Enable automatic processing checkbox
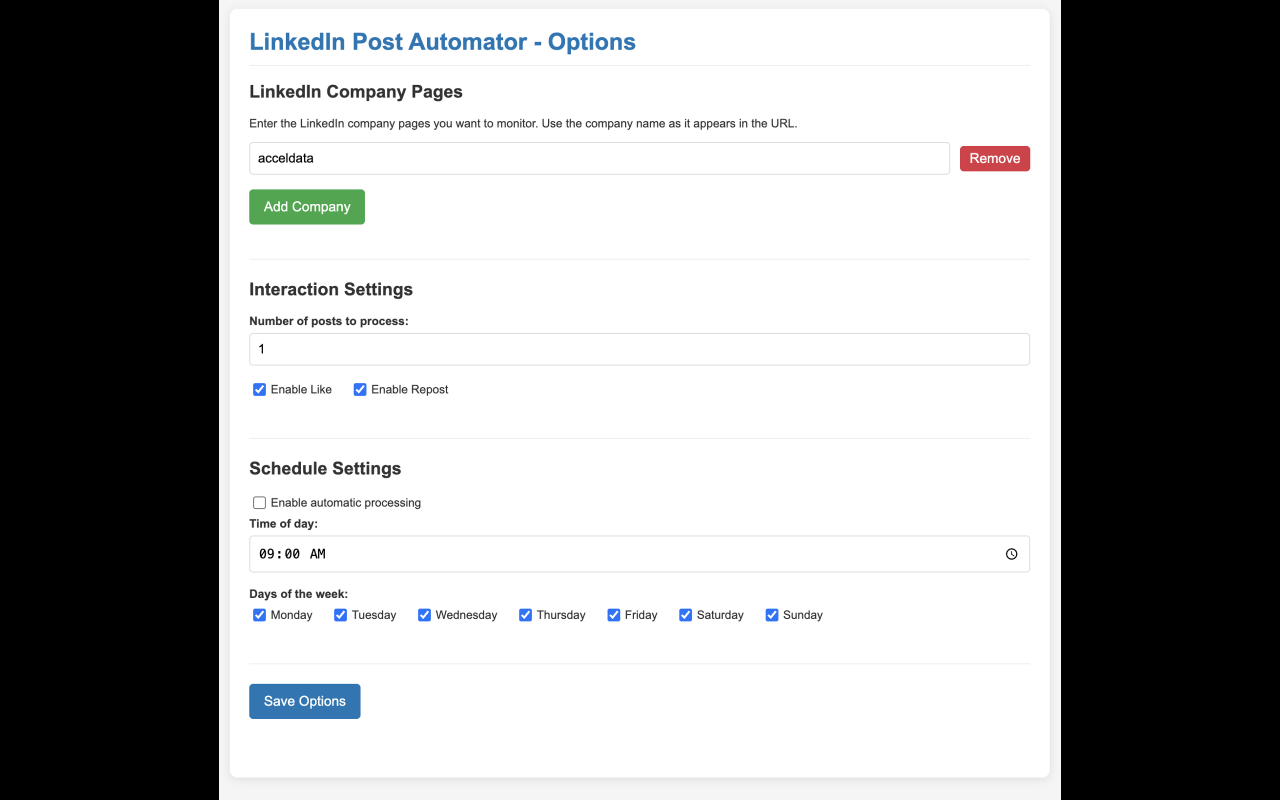1280x800 pixels. [260, 503]
